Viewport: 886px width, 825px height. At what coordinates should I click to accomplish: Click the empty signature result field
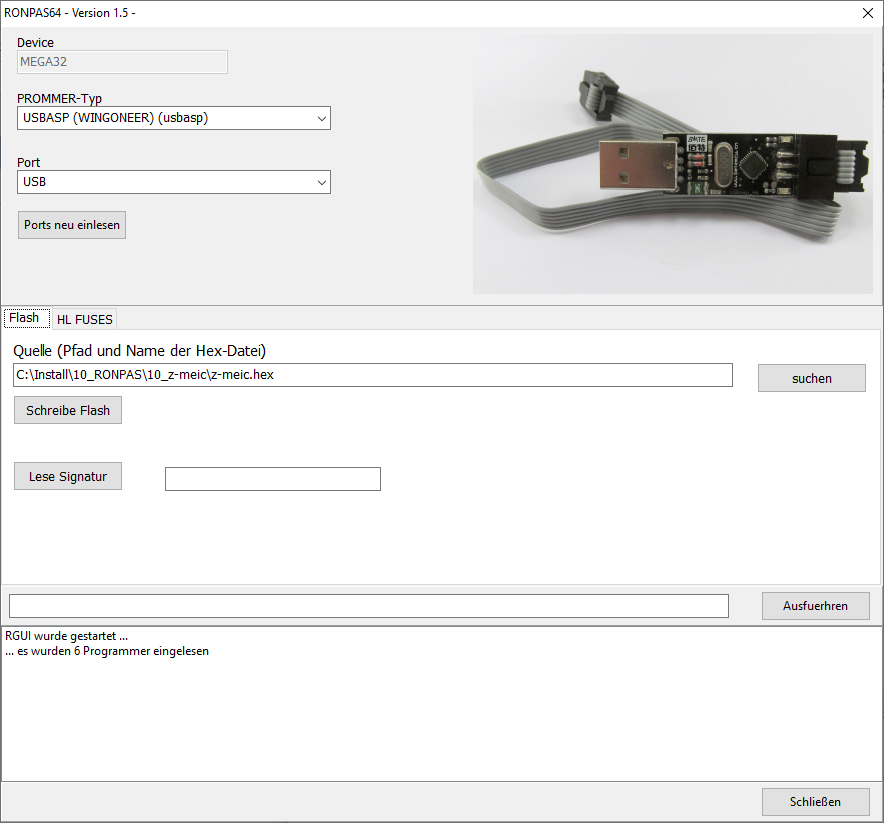point(273,479)
